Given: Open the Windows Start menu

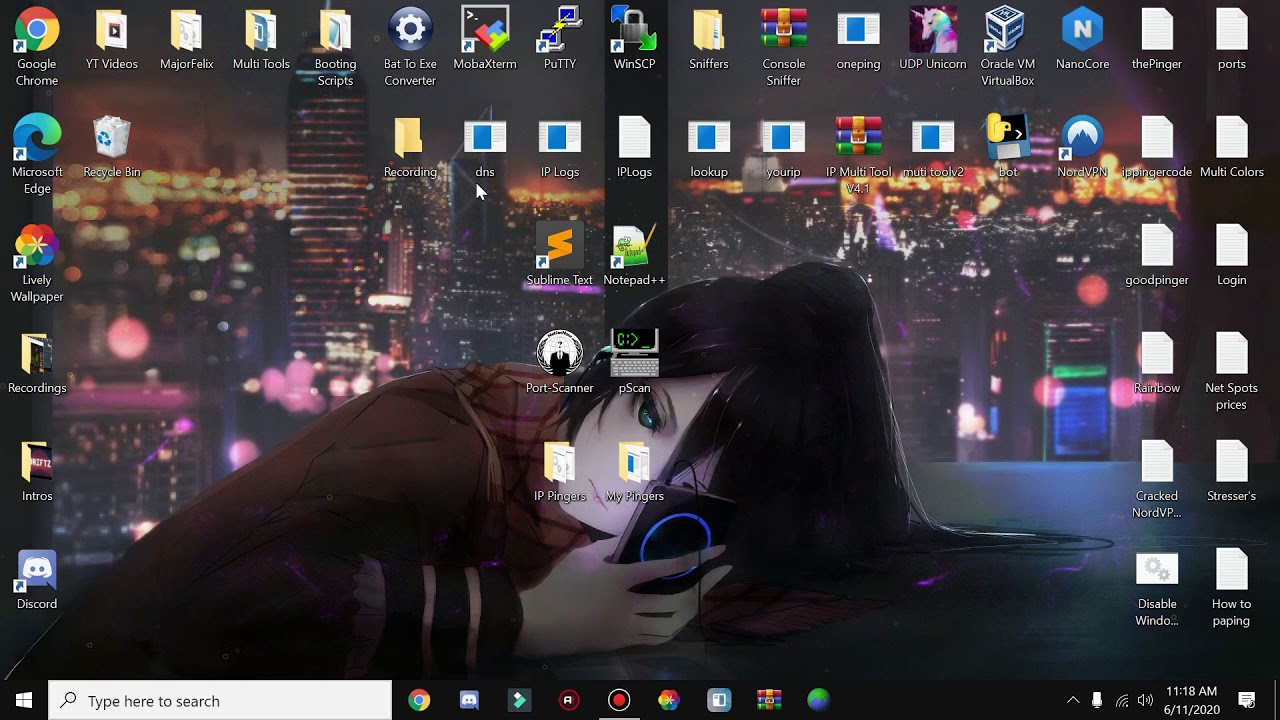Looking at the screenshot, I should tap(24, 700).
